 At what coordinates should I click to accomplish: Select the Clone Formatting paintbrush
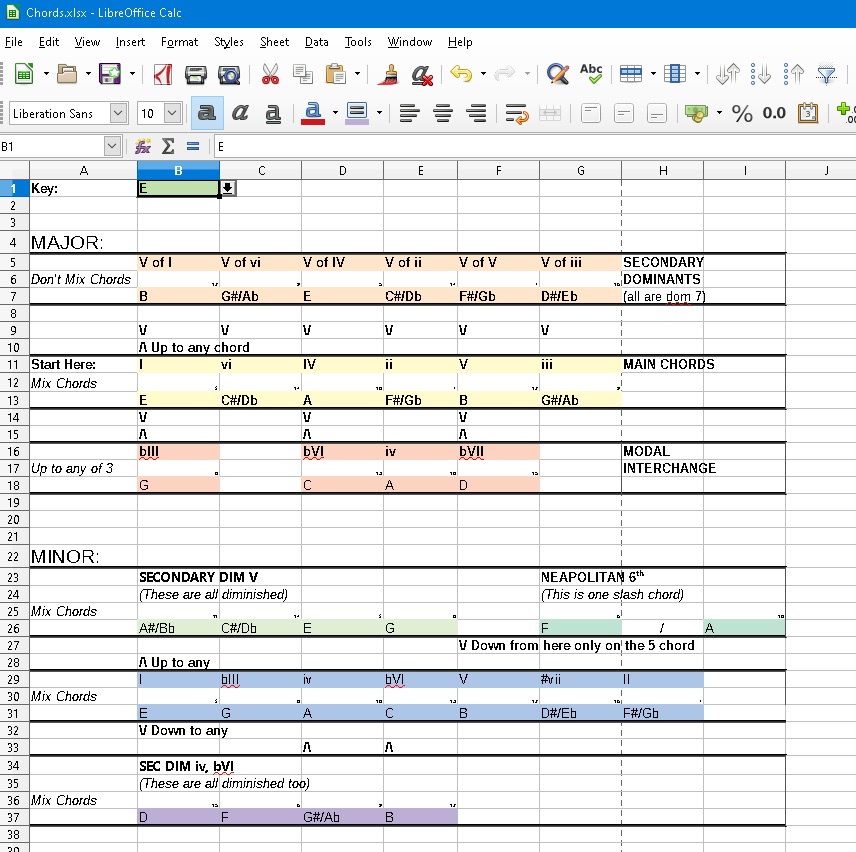[388, 74]
